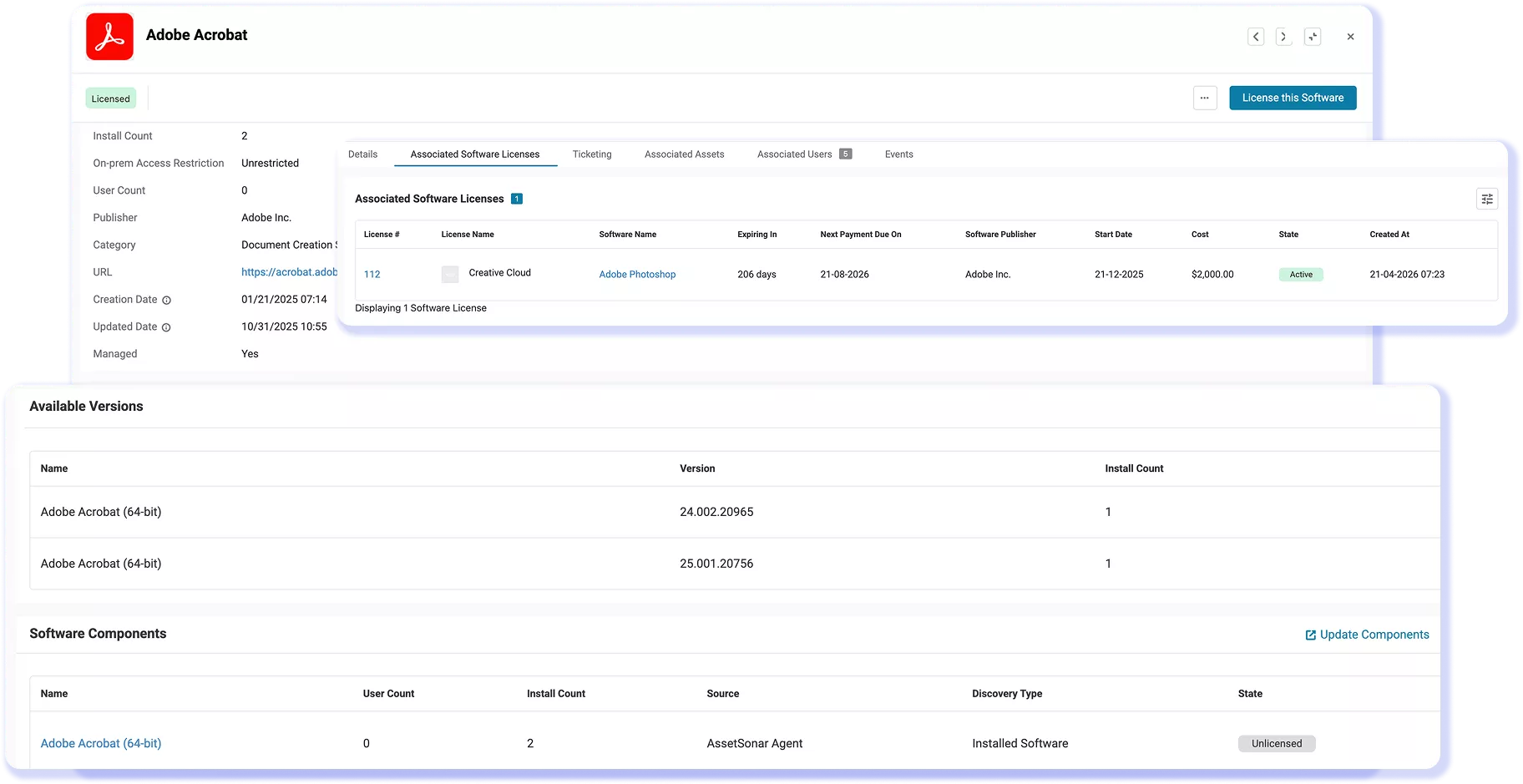1523x784 pixels.
Task: Select version 25.001.20756 row
Action: coord(735,564)
